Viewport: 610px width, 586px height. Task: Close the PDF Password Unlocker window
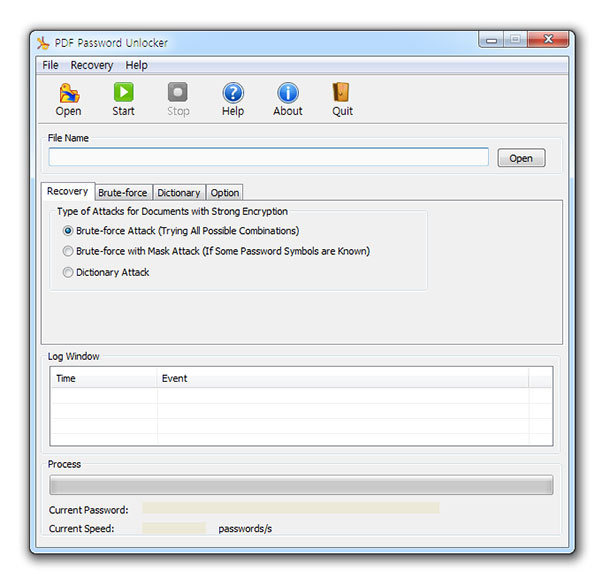pyautogui.click(x=549, y=39)
